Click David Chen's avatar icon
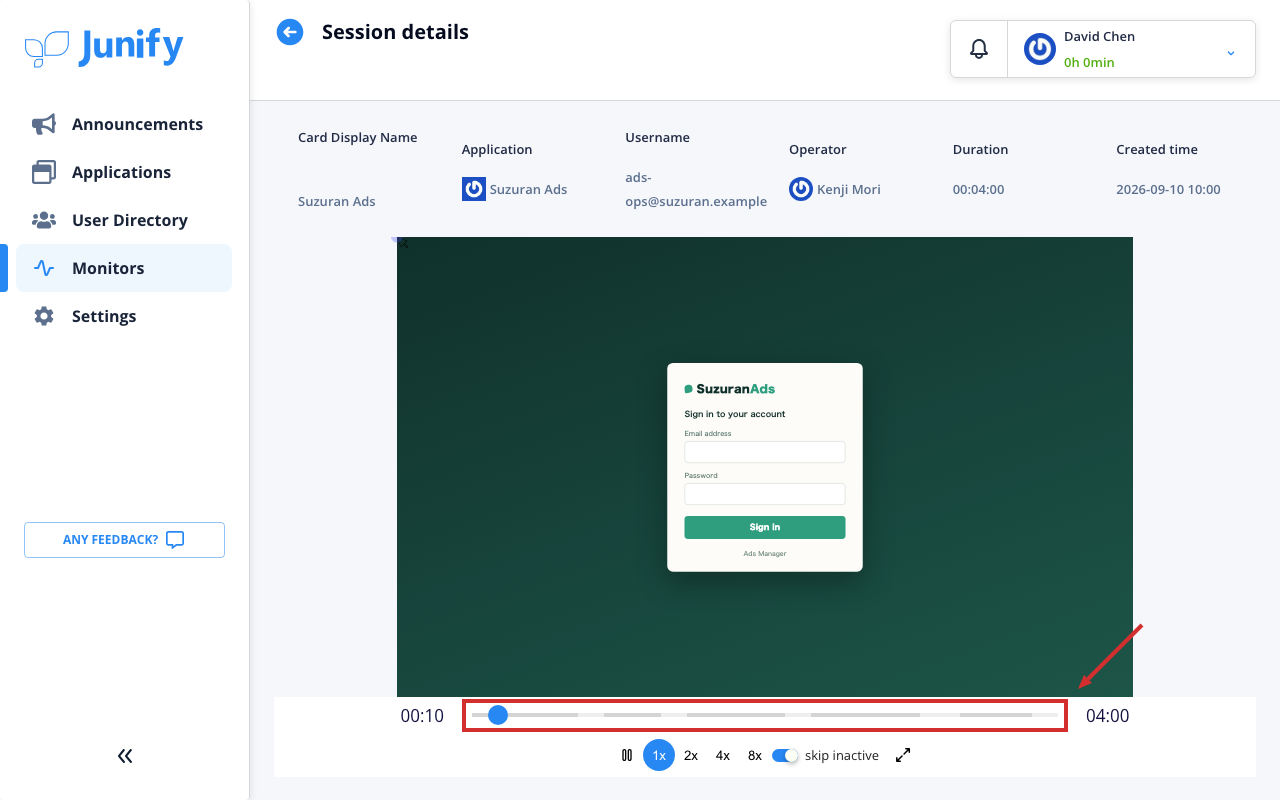Viewport: 1280px width, 800px height. click(1040, 49)
